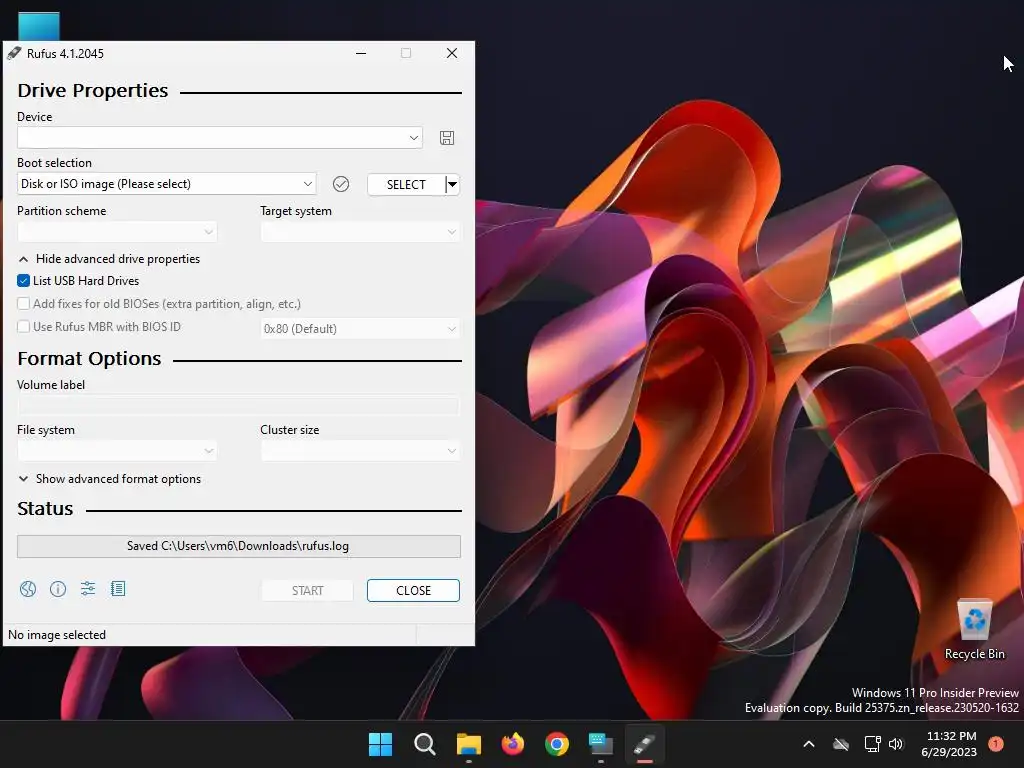Open the notification bell badge
1024x768 pixels.
click(x=995, y=744)
